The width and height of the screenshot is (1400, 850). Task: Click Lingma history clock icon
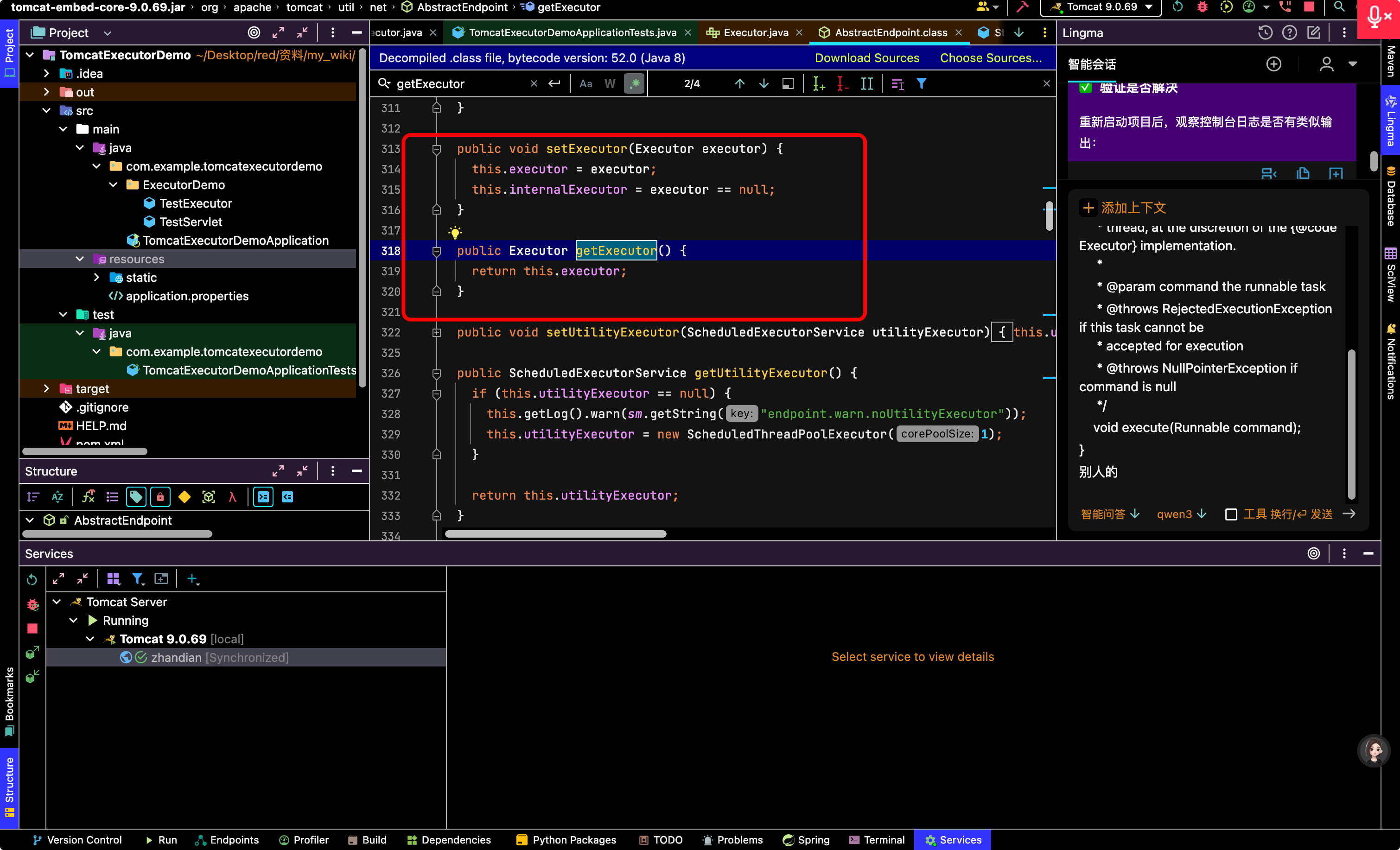(1265, 33)
